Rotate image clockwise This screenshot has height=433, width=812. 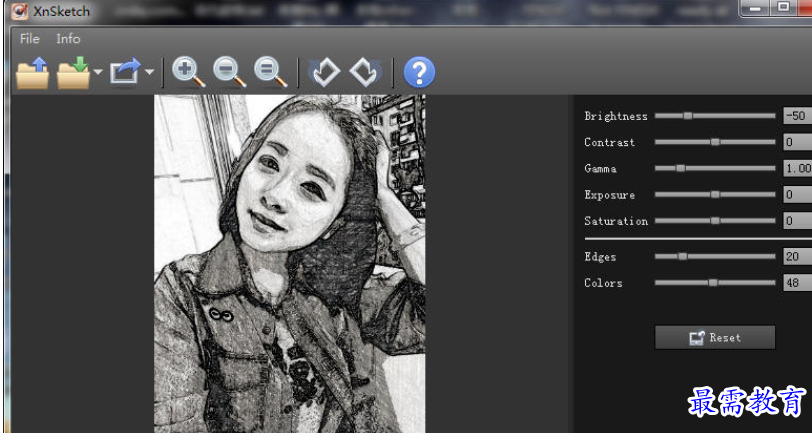point(366,73)
